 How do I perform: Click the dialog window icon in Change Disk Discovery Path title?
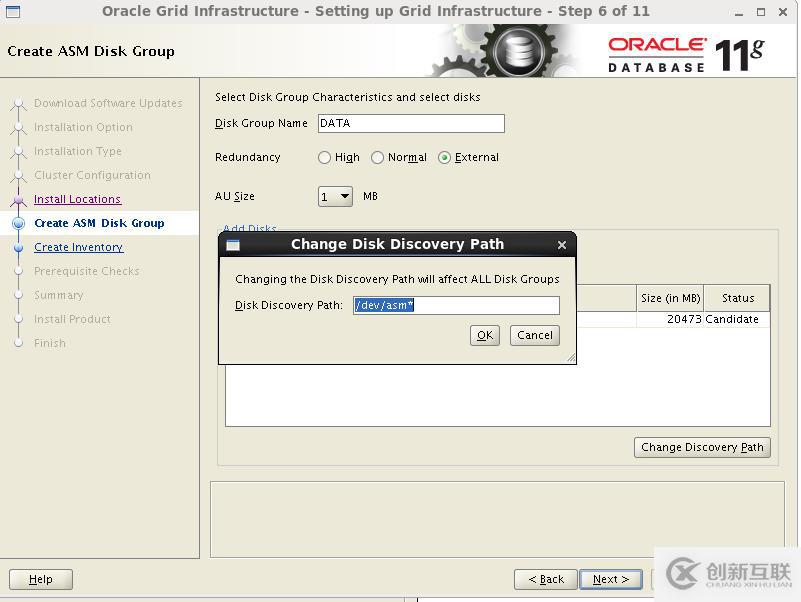(233, 245)
